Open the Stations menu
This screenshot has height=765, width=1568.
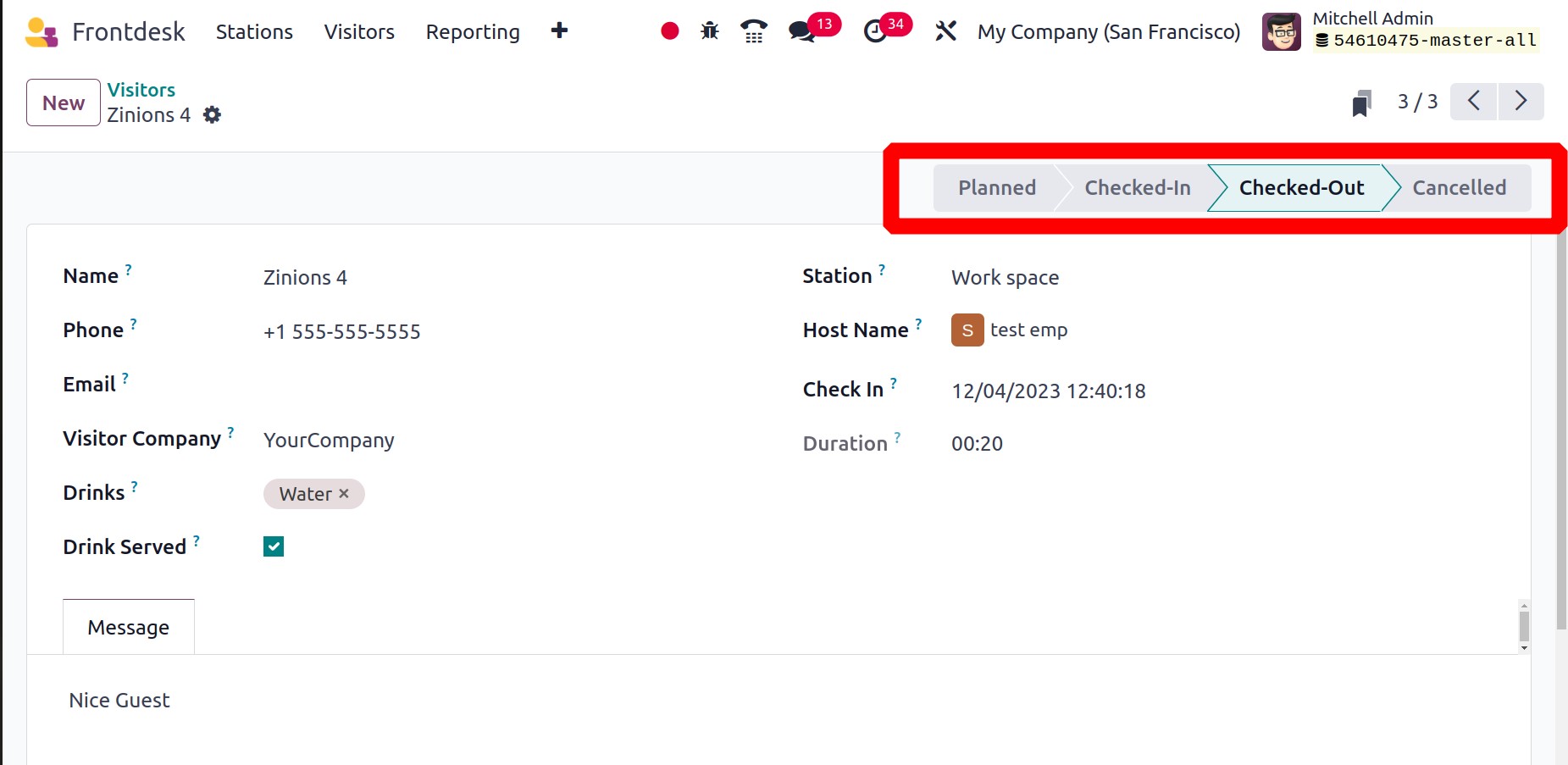(254, 31)
